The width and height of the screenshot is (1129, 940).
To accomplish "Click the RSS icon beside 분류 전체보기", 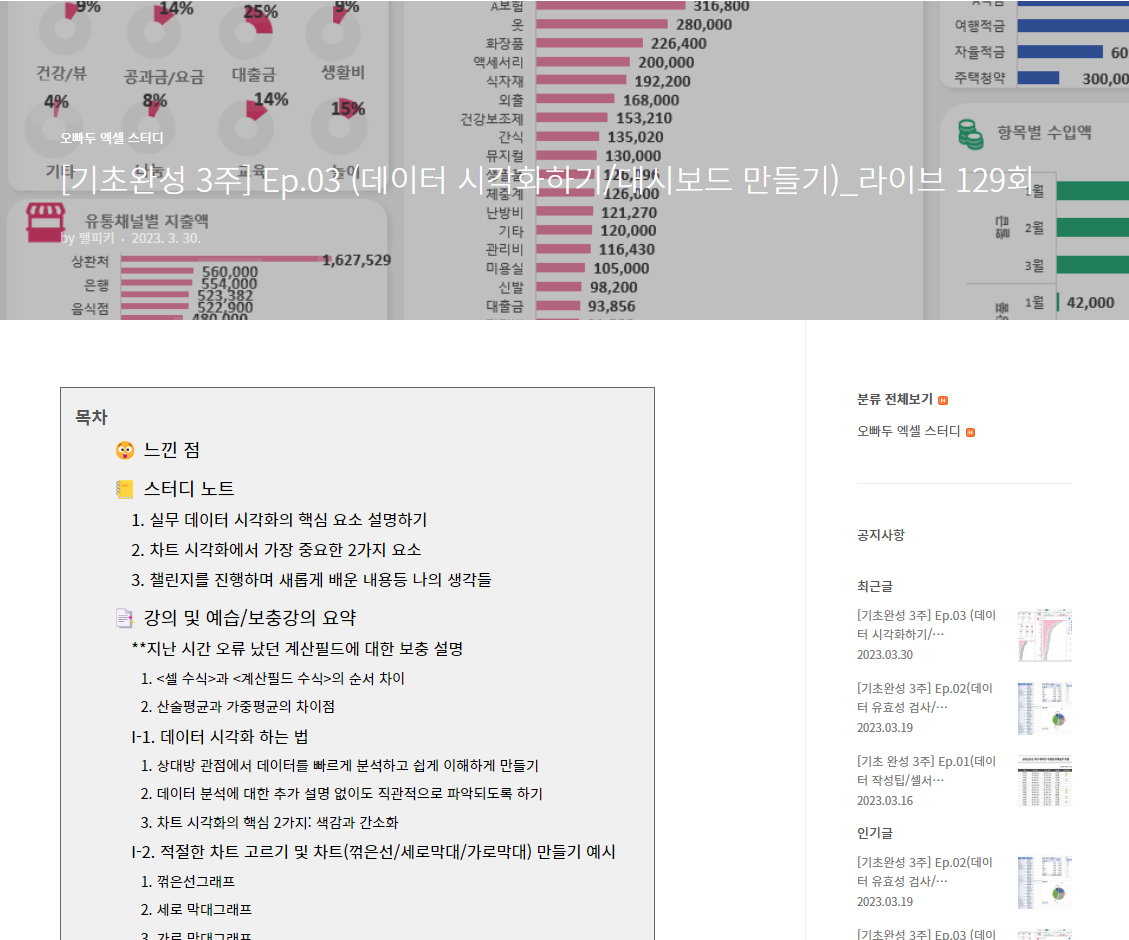I will pos(943,400).
